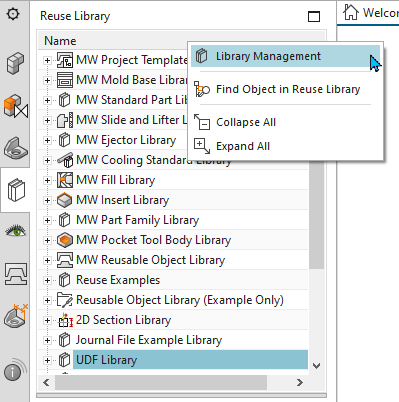Open the Assembly Navigator sidebar tab
This screenshot has width=399, height=402.
coord(16,106)
